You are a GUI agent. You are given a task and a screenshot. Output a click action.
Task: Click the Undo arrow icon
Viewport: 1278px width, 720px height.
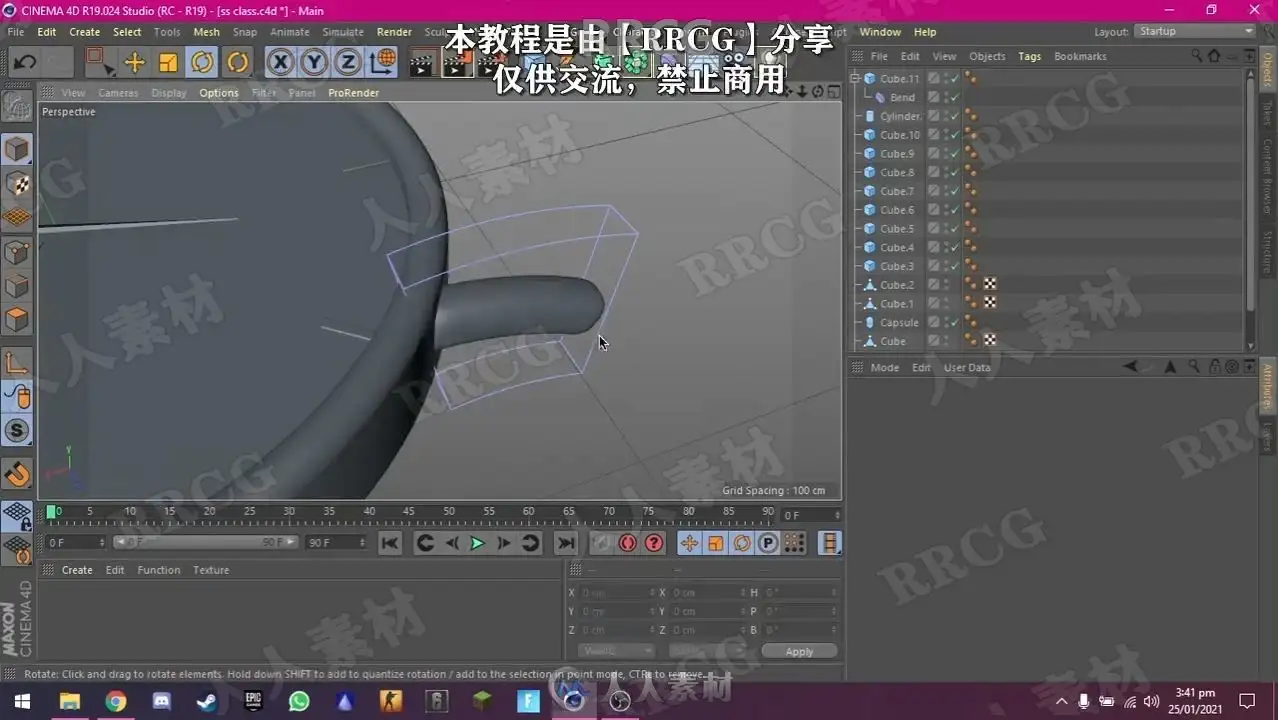point(25,63)
